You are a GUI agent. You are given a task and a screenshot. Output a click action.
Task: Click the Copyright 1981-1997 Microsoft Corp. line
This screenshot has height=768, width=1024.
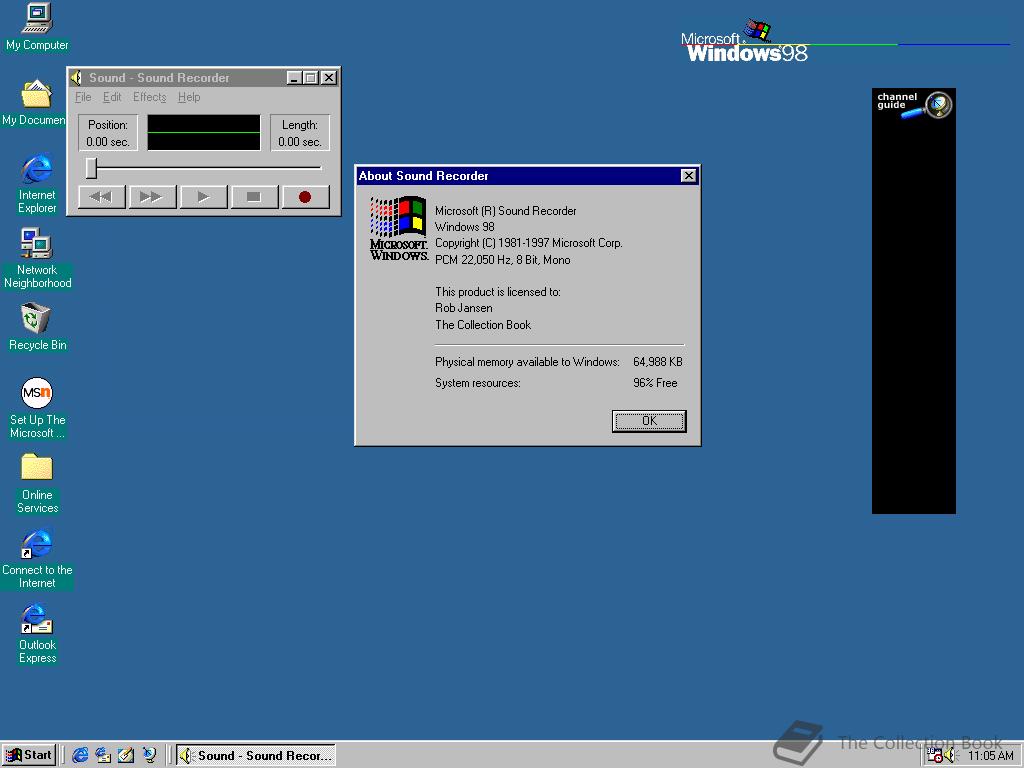pos(528,243)
